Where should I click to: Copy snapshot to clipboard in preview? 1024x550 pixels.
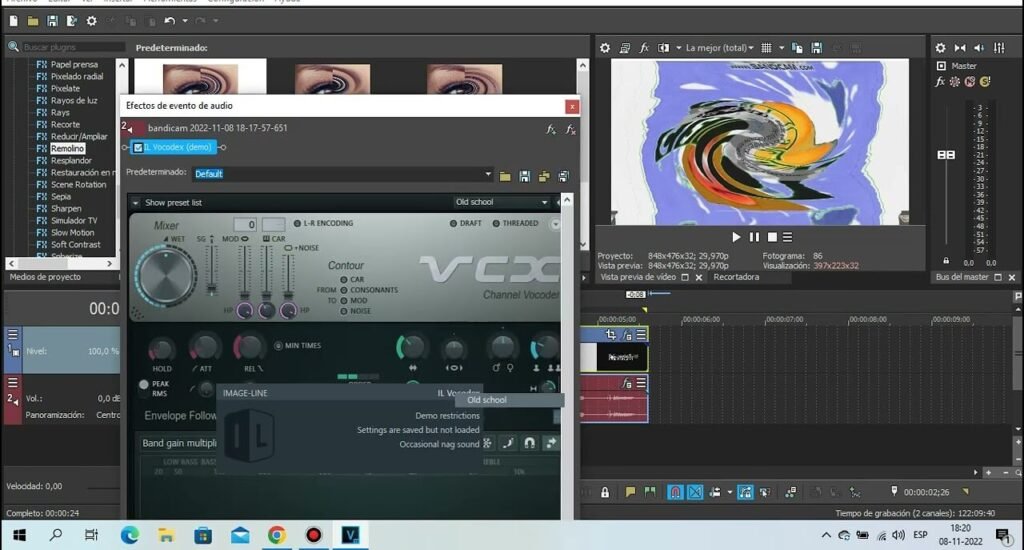tap(797, 48)
